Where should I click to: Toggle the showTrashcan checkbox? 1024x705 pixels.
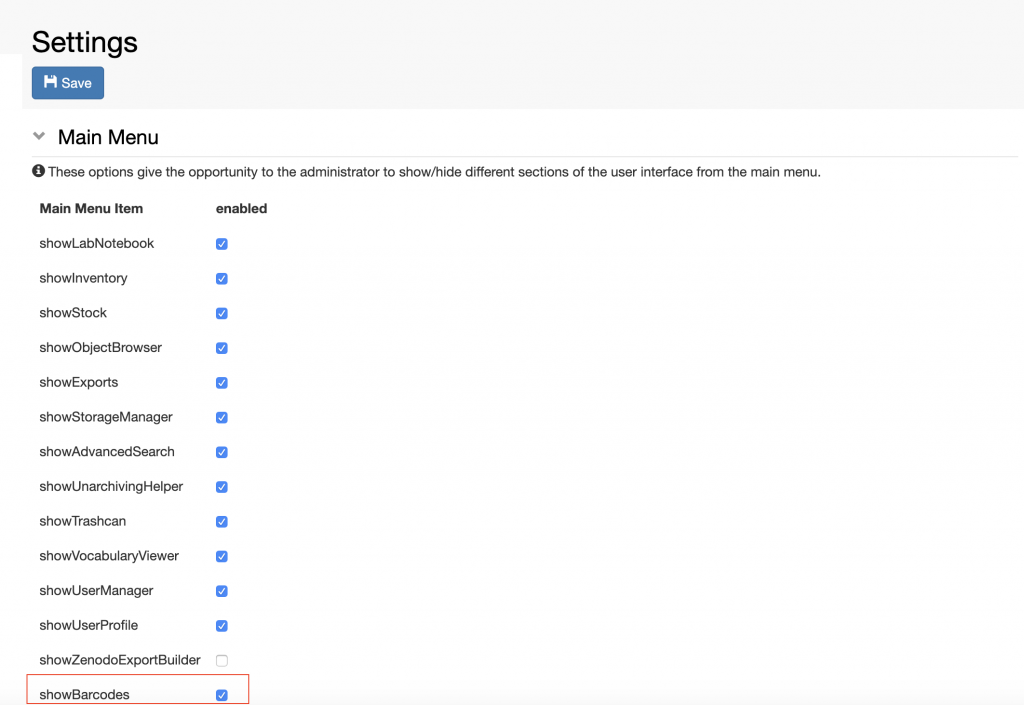click(x=222, y=522)
